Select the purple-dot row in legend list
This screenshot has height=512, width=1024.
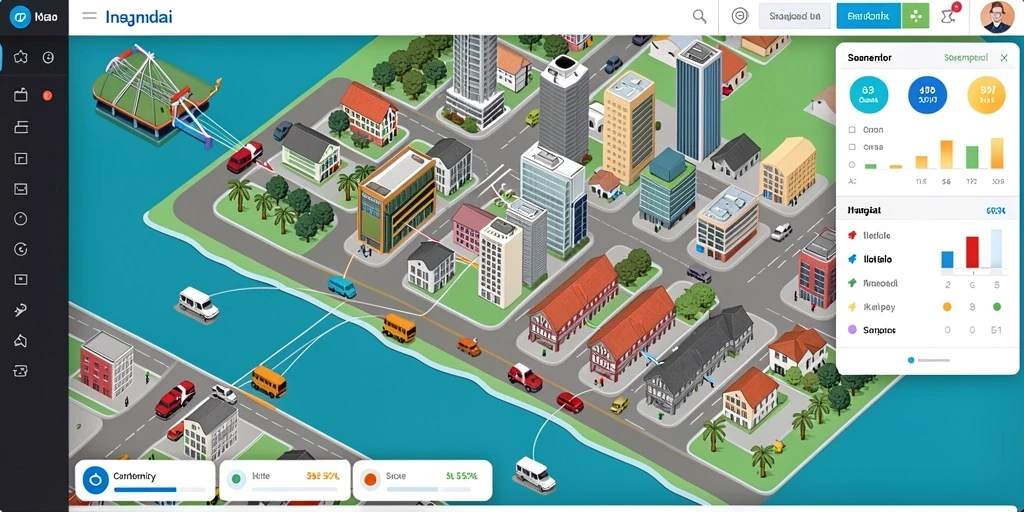click(927, 330)
